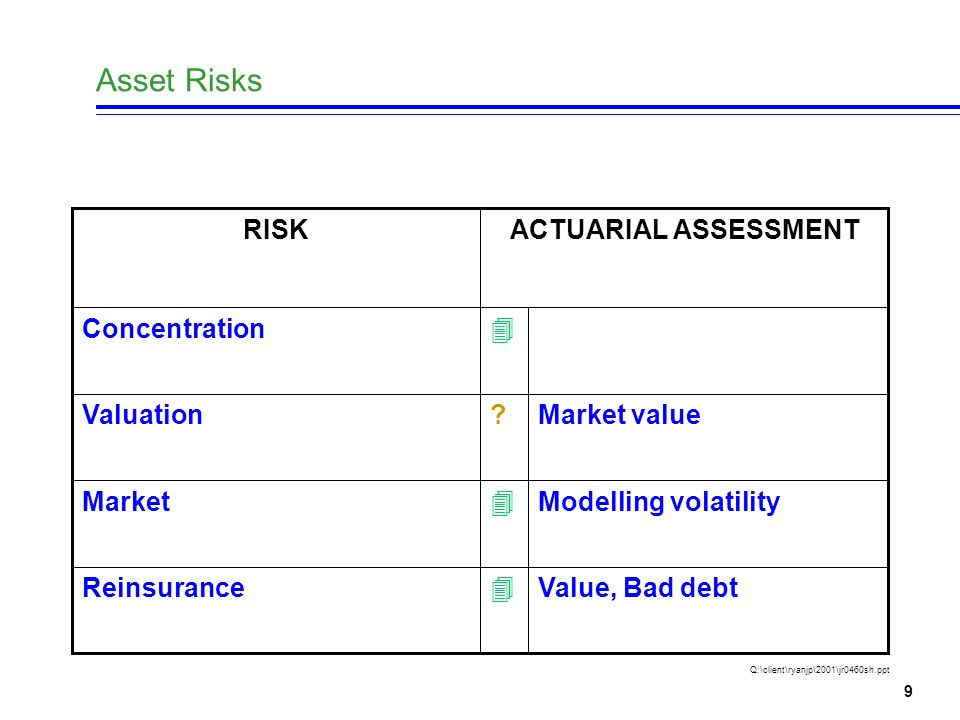Screen dimensions: 960x720
Task: Click the word debt in Reinsurance row
Action: [x=709, y=588]
